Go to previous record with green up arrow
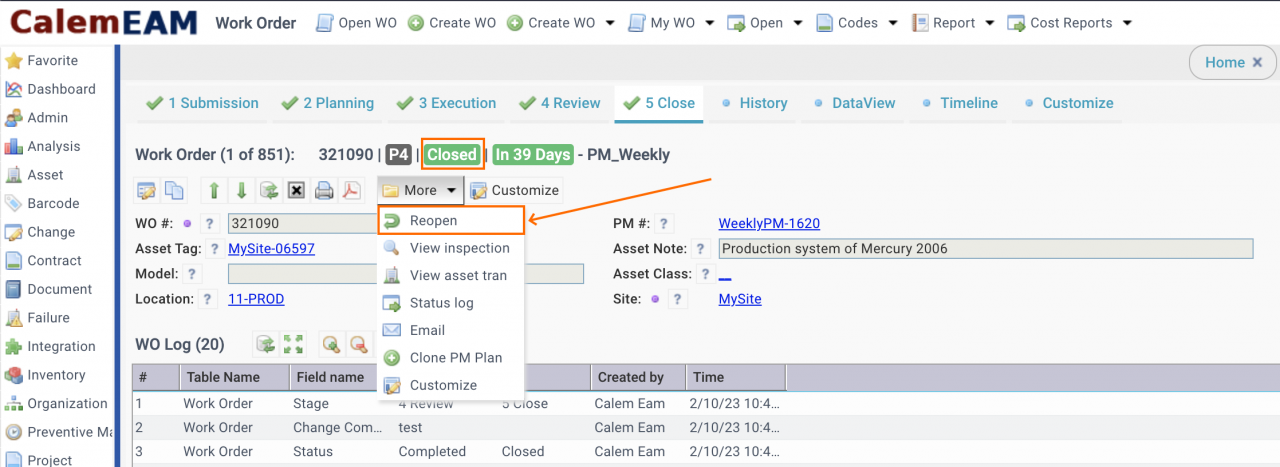The height and width of the screenshot is (467, 1280). 214,190
